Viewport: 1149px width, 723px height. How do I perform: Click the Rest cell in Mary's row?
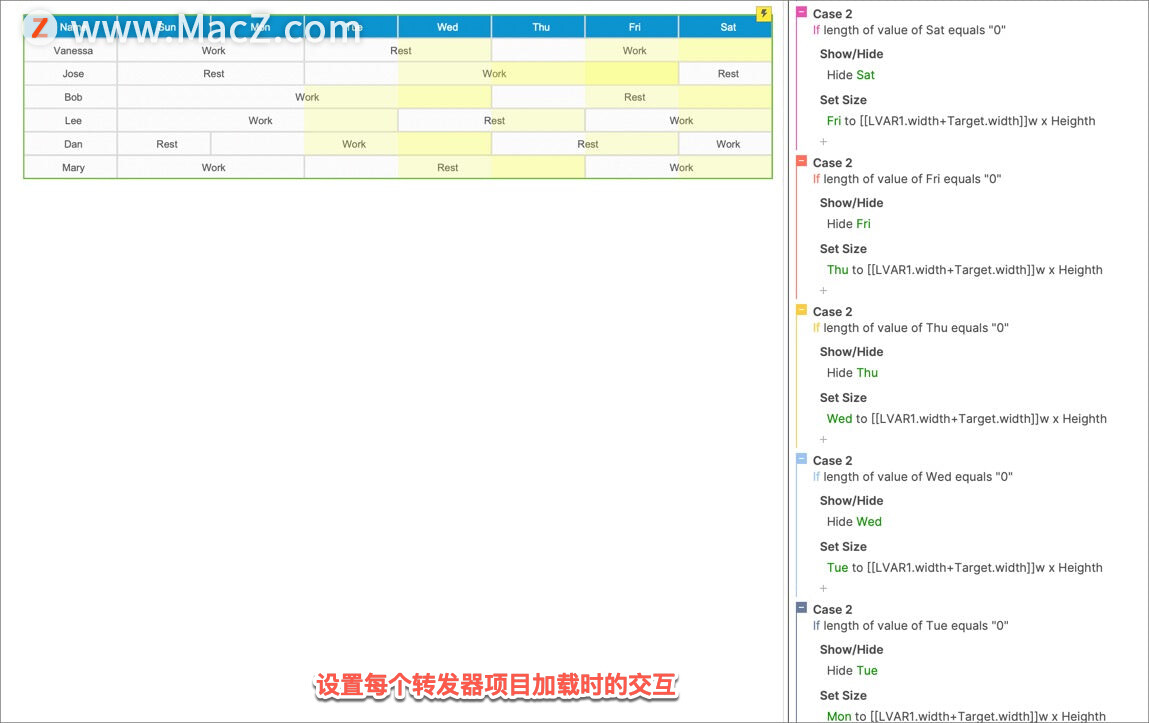tap(447, 167)
